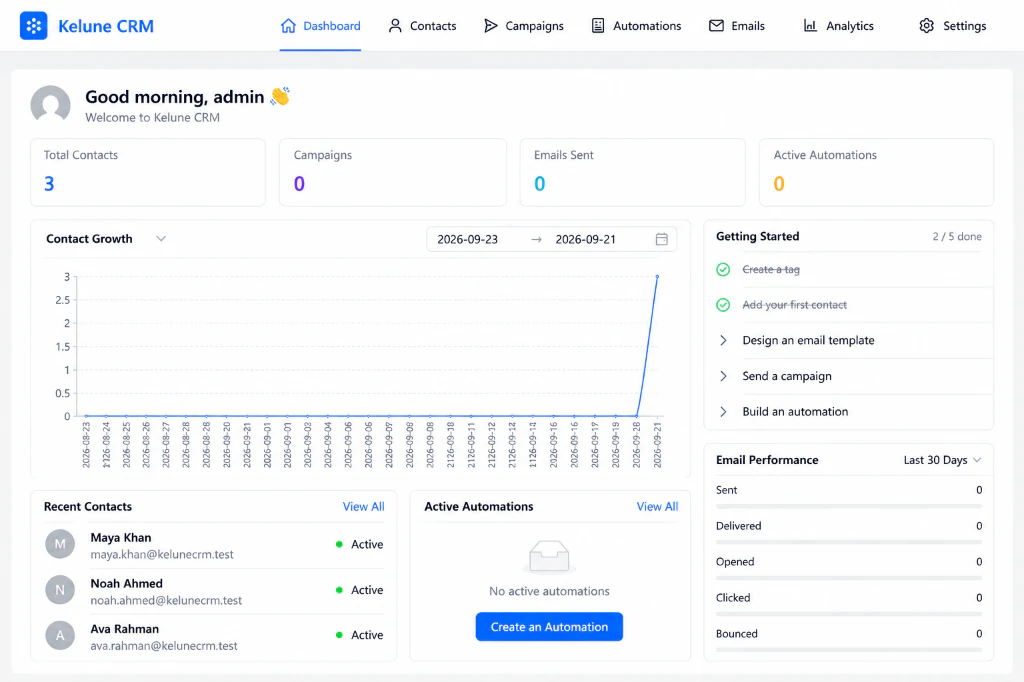
Task: Click the Create an Automation button
Action: tap(549, 626)
